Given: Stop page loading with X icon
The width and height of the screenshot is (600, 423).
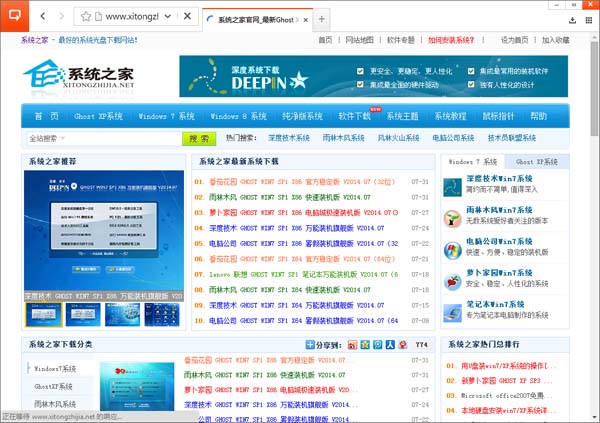Looking at the screenshot, I should click(x=188, y=18).
